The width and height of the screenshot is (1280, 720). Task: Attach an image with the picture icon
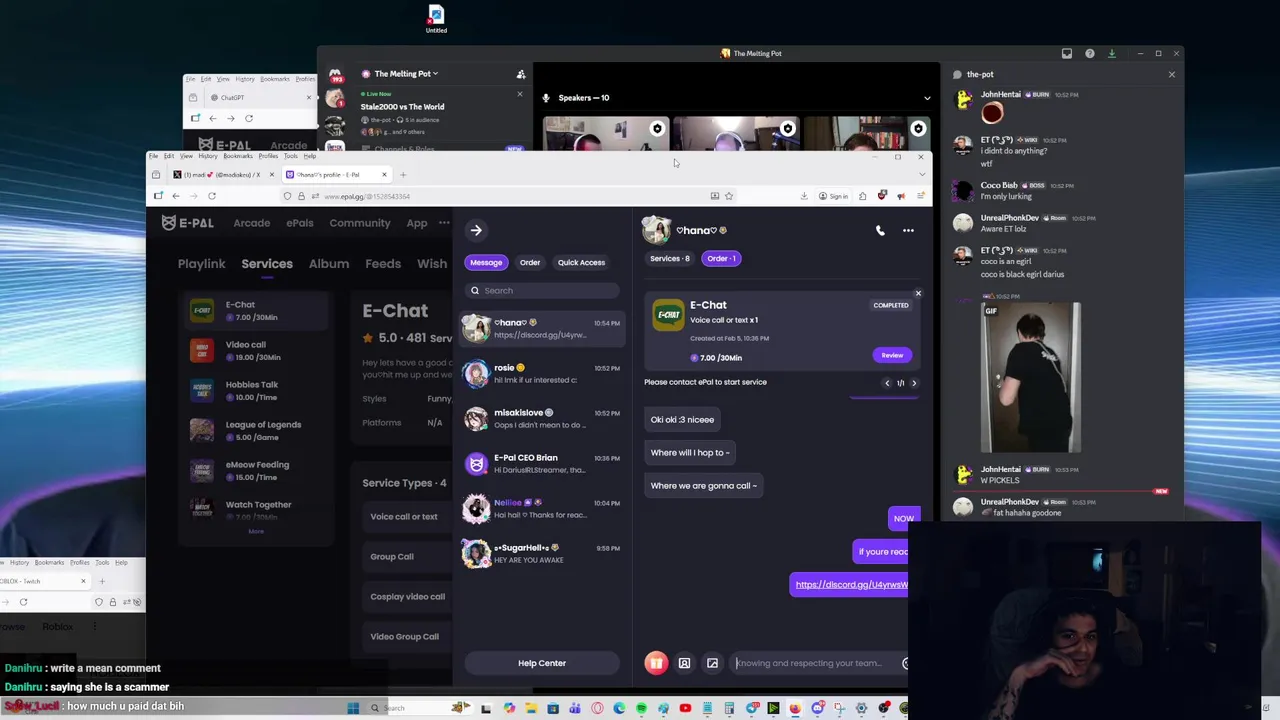[x=712, y=663]
